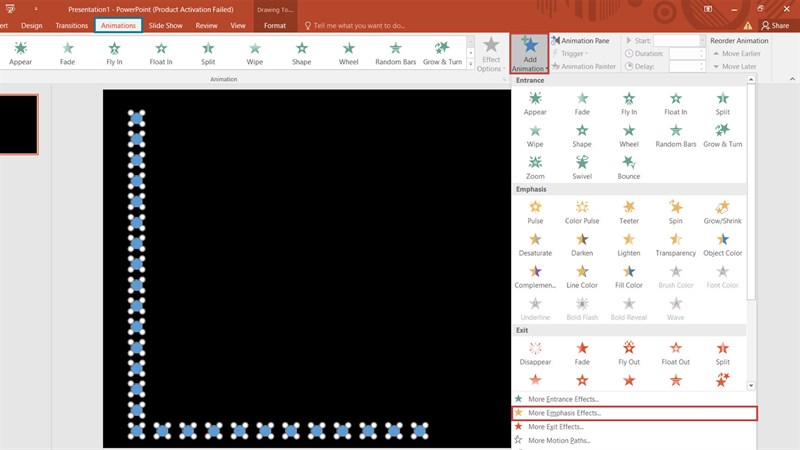Apply Desaturate emphasis effect
This screenshot has width=800, height=450.
click(535, 244)
